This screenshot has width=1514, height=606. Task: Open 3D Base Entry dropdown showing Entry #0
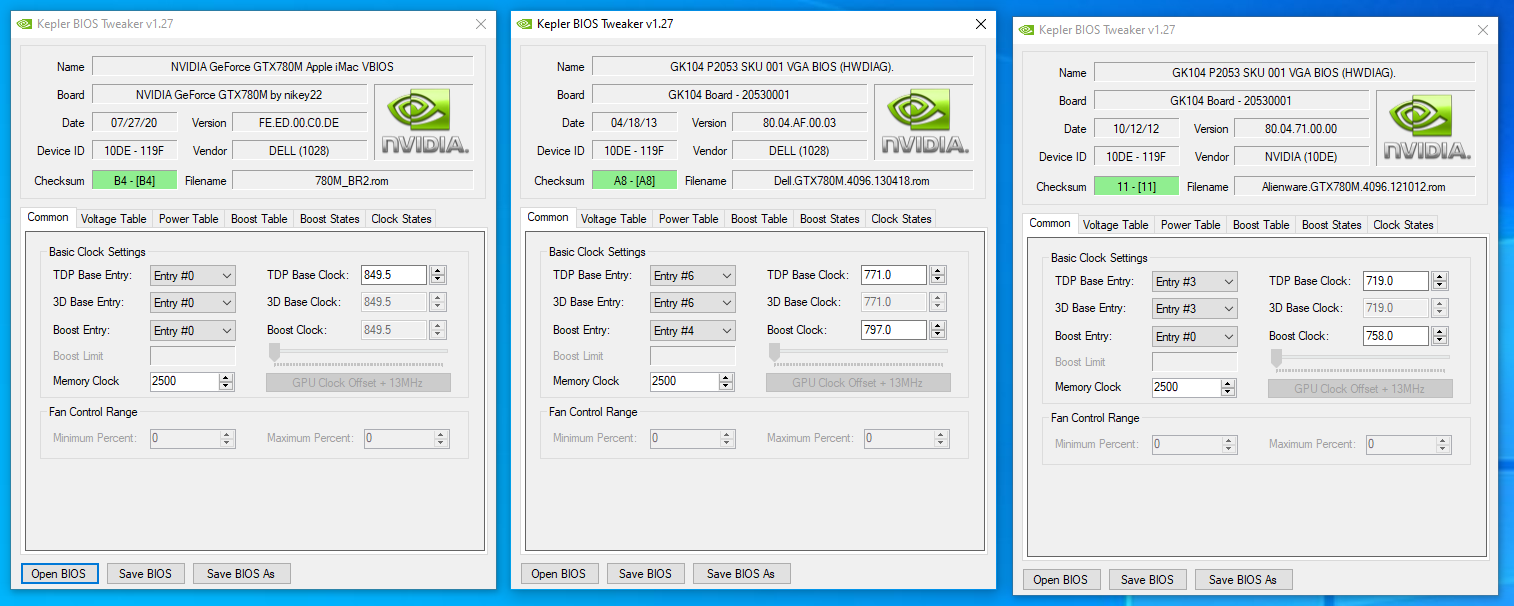point(193,303)
